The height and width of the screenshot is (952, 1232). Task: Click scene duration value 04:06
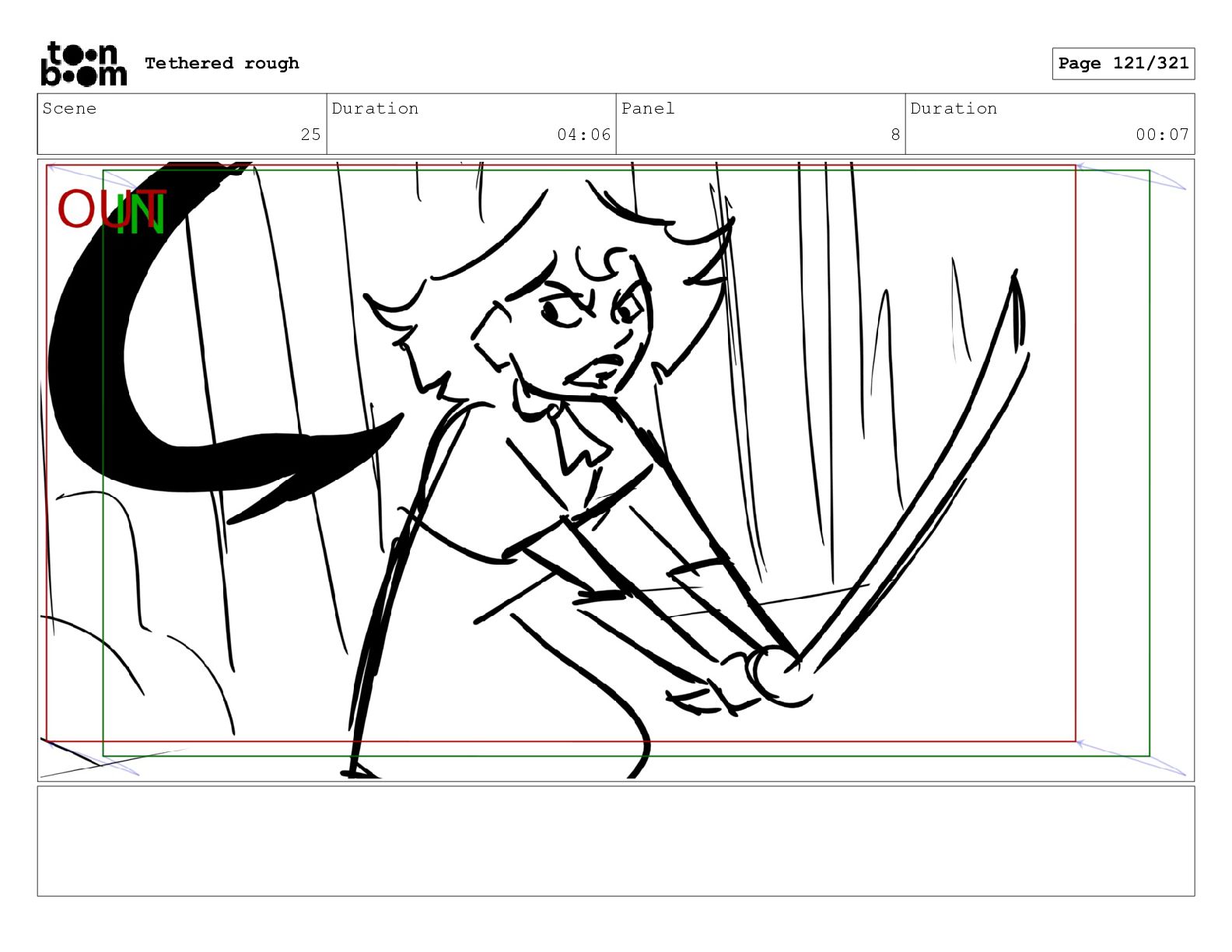pos(583,135)
